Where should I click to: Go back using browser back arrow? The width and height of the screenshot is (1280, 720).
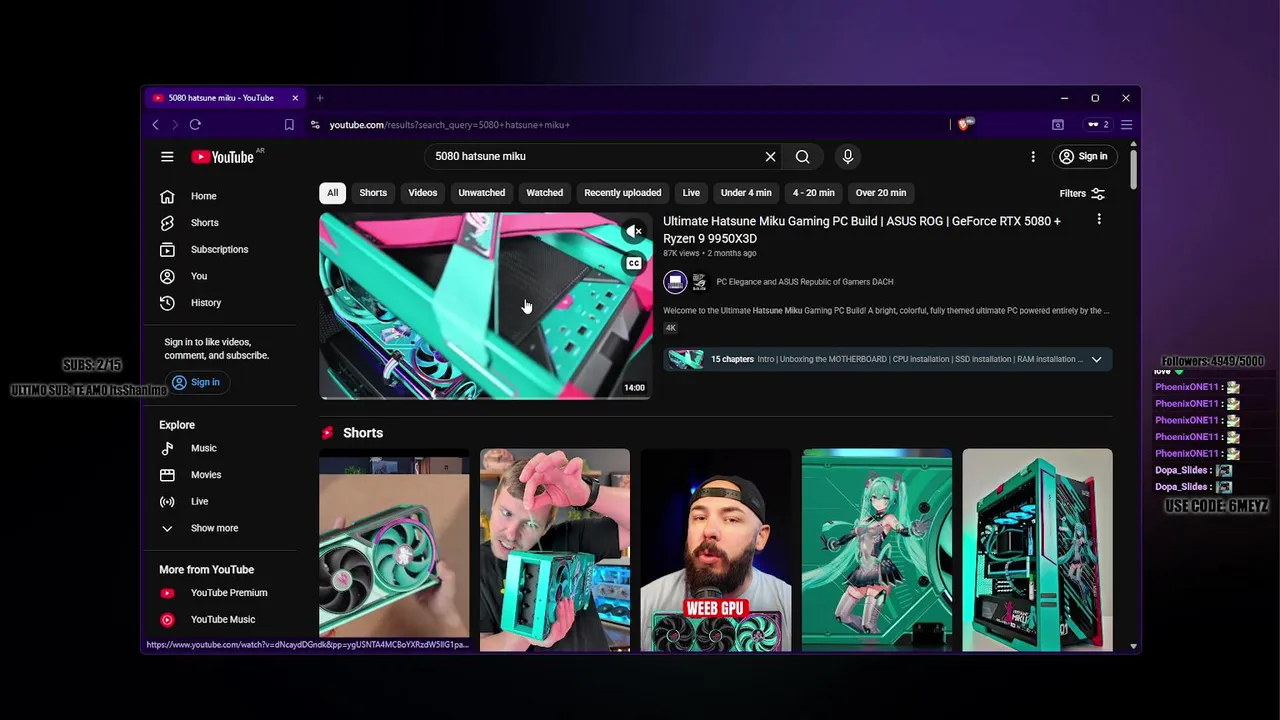click(156, 125)
